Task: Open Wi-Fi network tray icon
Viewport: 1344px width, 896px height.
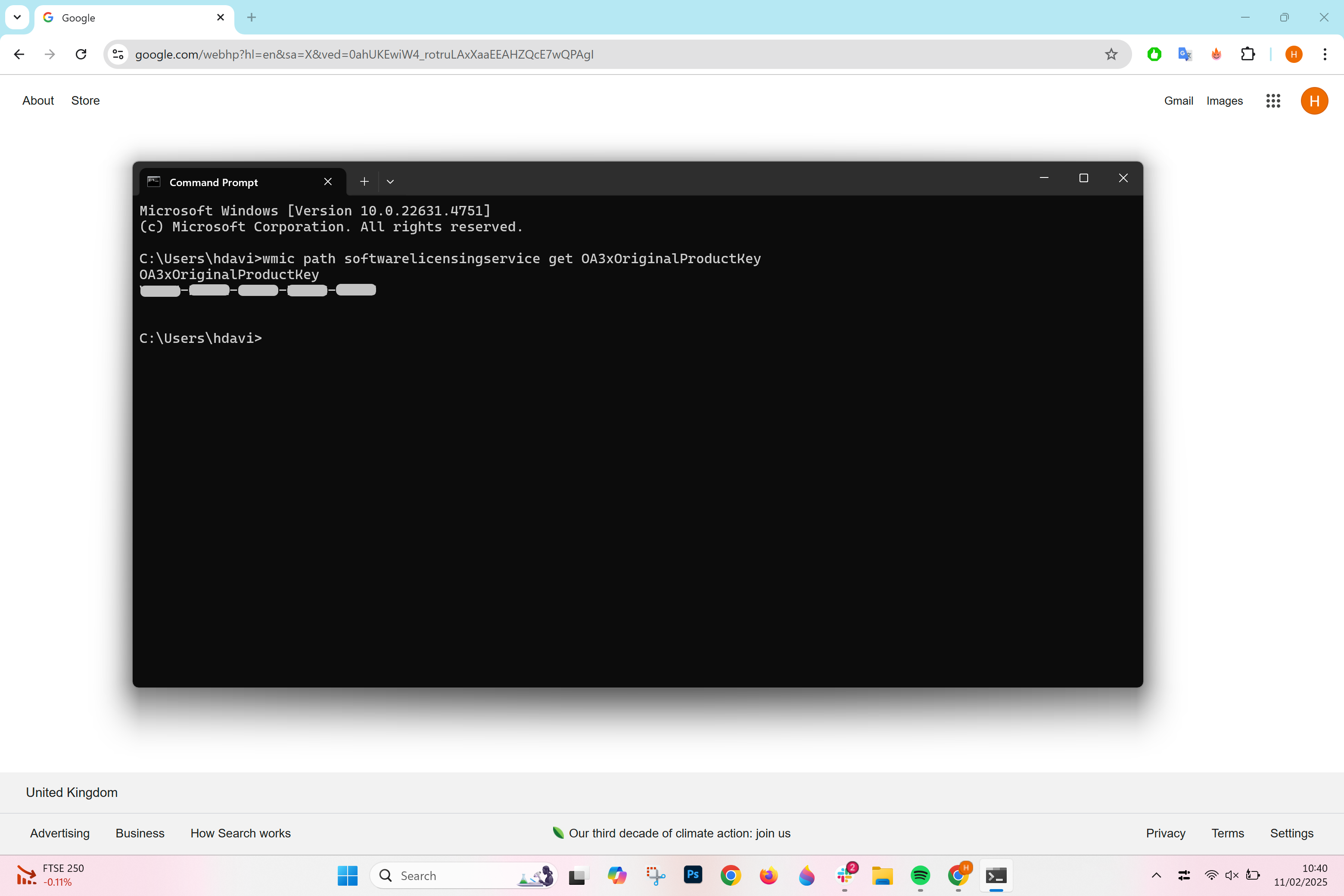Action: 1211,875
